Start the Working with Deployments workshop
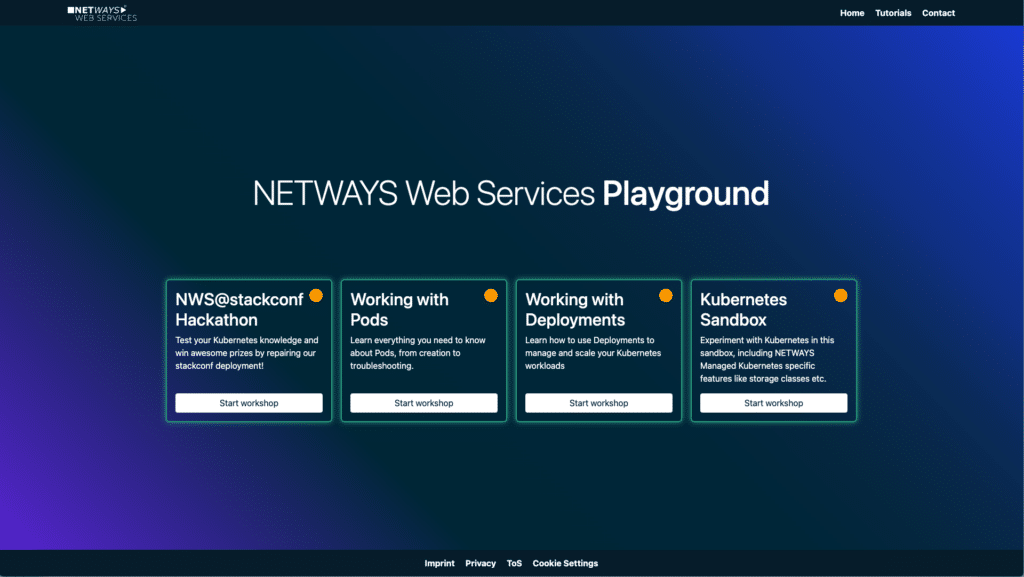The width and height of the screenshot is (1024, 577). pos(599,403)
